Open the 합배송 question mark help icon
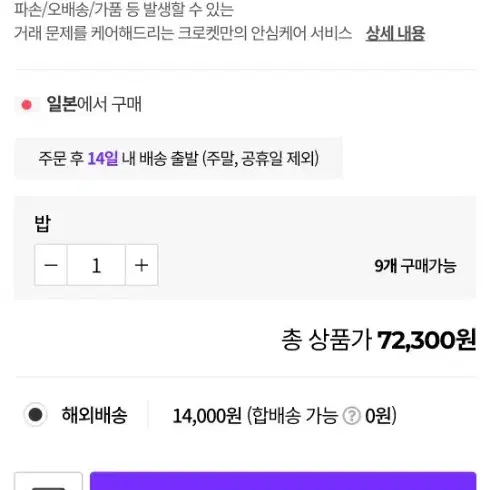The width and height of the screenshot is (490, 490). pyautogui.click(x=352, y=416)
